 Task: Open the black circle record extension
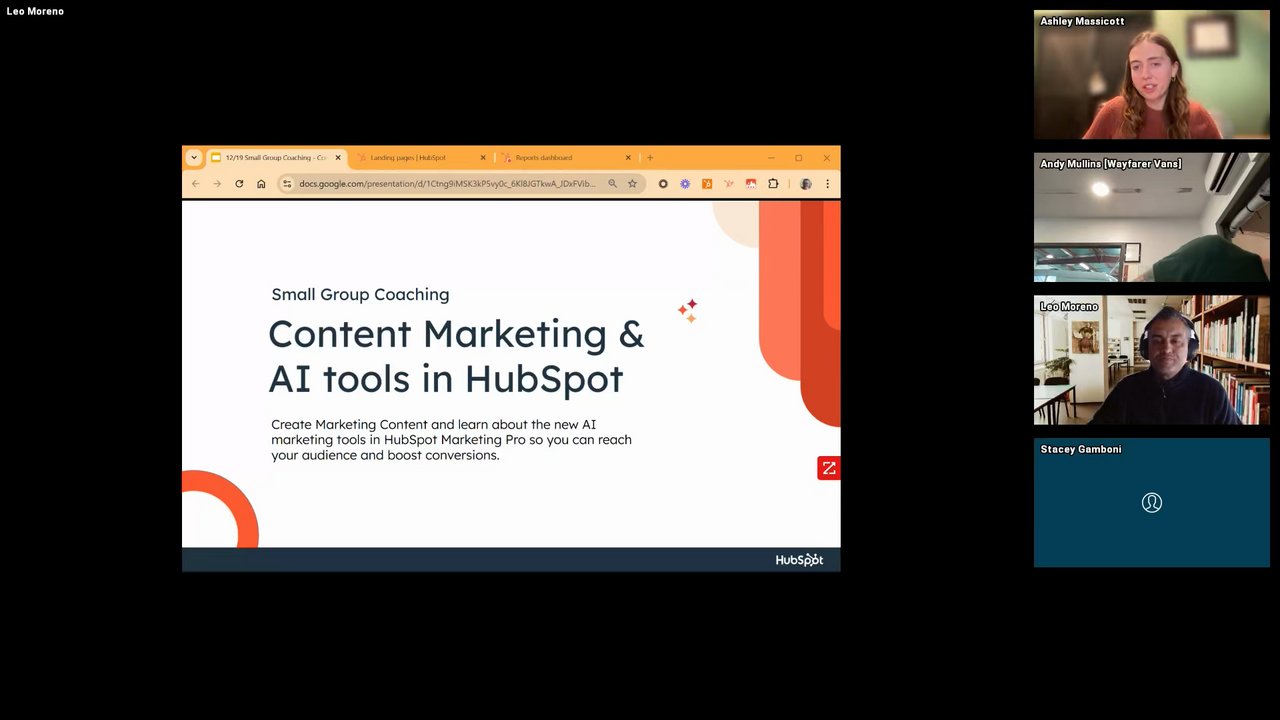[663, 184]
